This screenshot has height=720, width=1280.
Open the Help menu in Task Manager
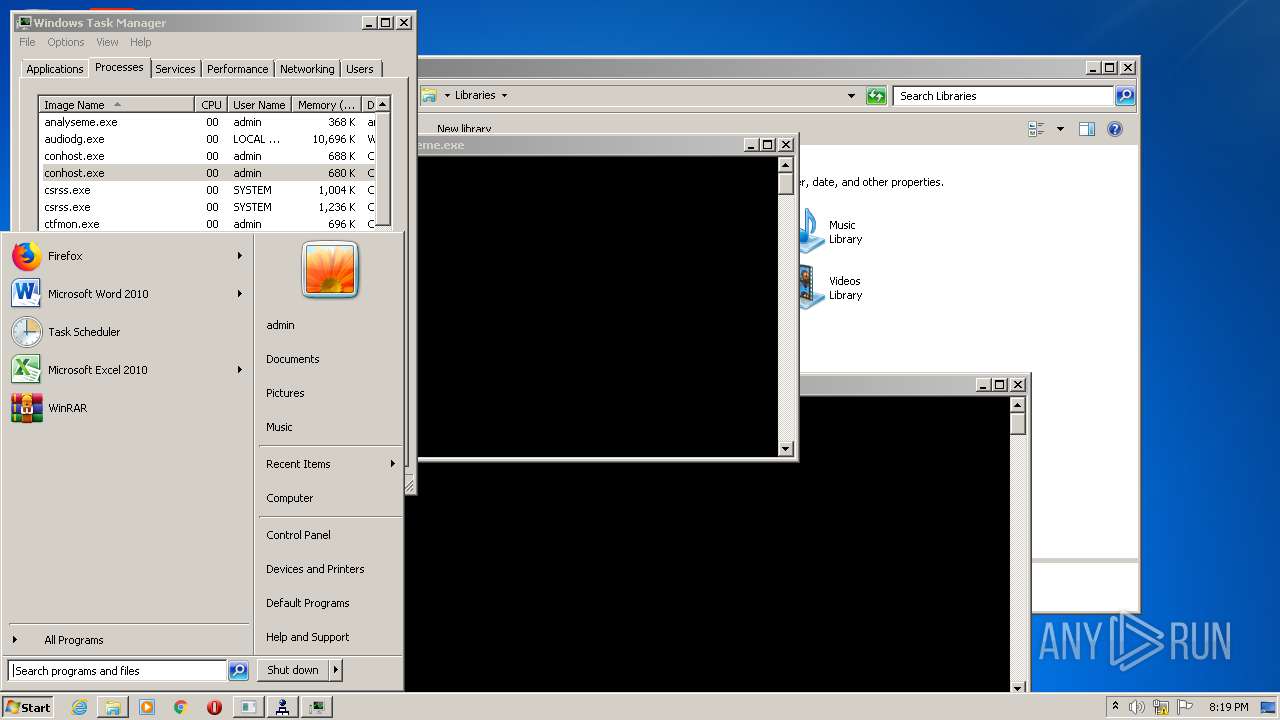140,42
